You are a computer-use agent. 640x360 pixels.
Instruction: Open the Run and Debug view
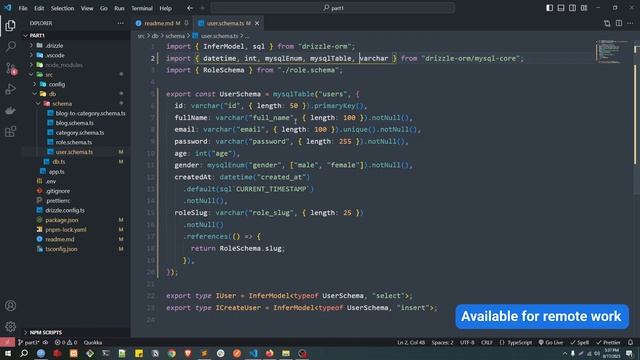point(11,89)
